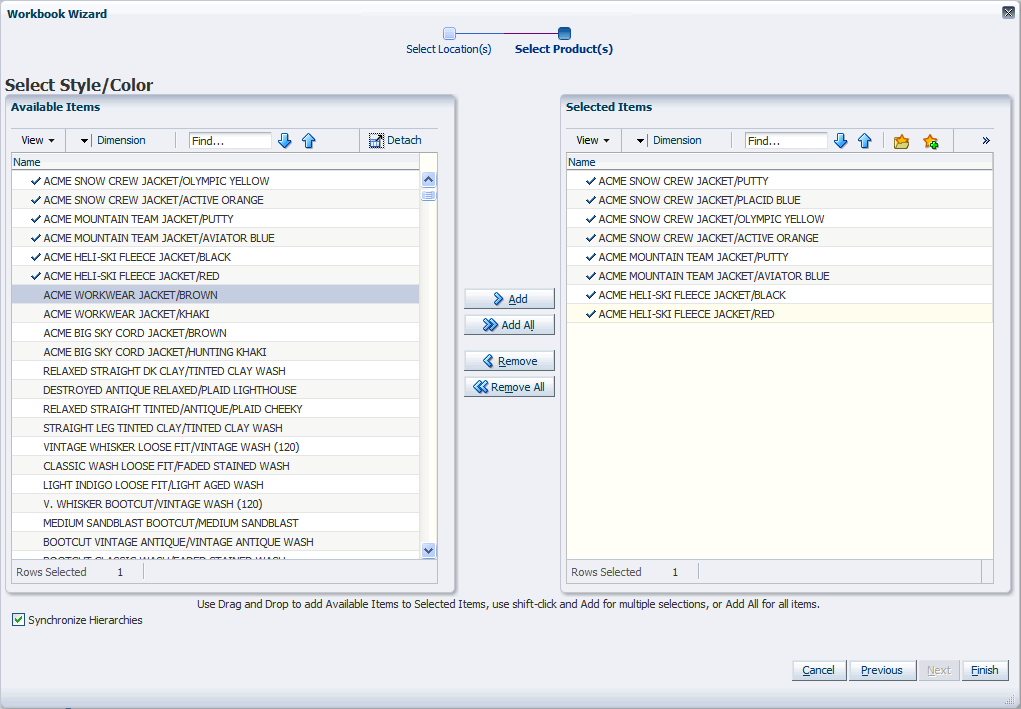Click the Find field in Available Items

(x=231, y=141)
